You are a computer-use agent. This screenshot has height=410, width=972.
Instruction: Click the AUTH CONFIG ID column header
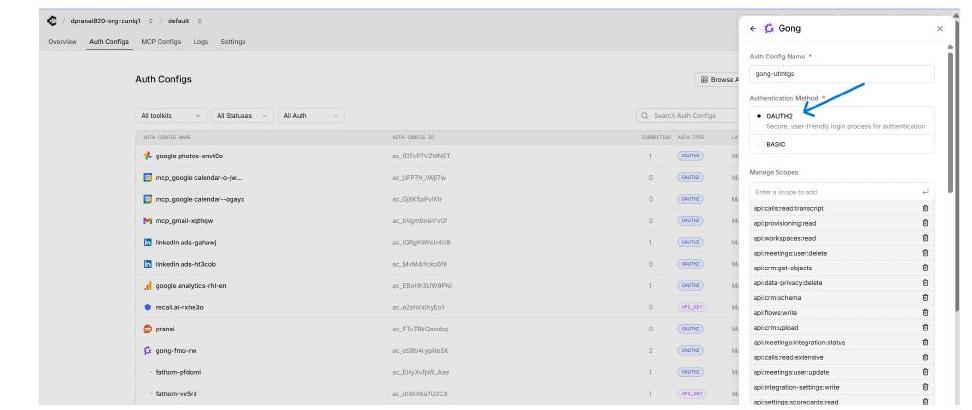(412, 137)
